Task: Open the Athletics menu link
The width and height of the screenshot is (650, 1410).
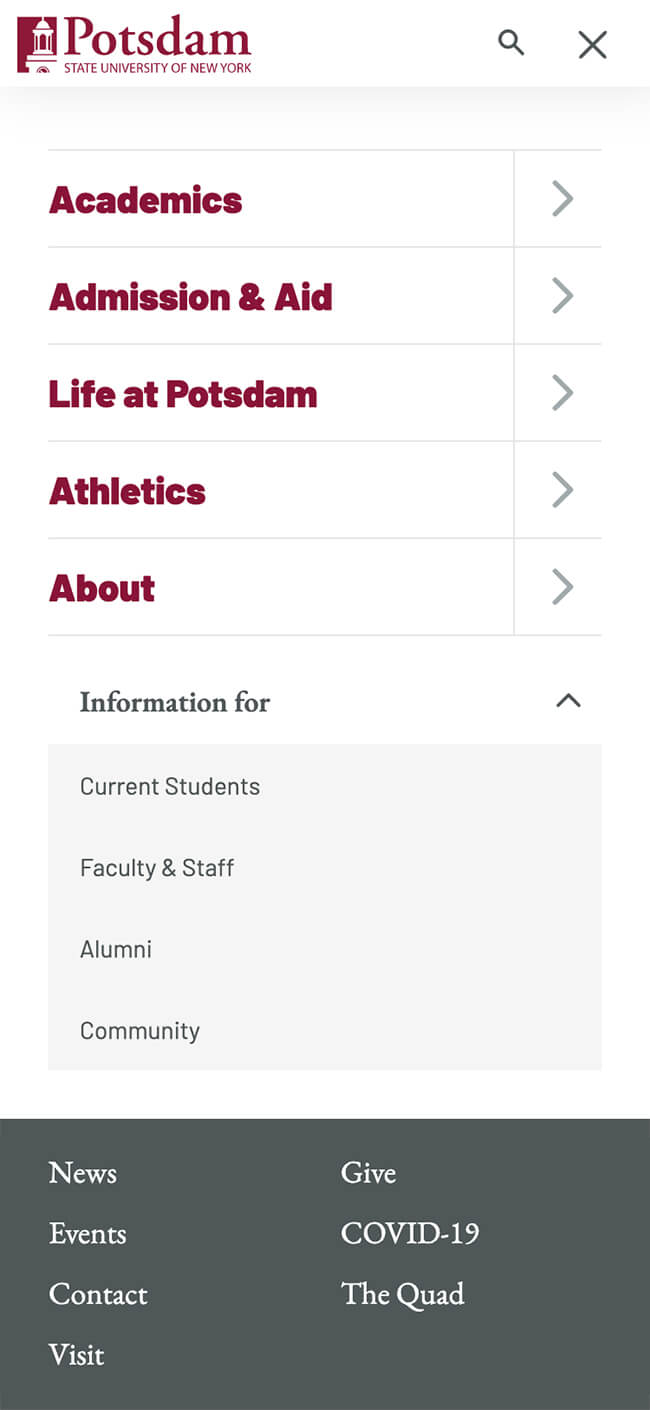Action: (x=128, y=491)
